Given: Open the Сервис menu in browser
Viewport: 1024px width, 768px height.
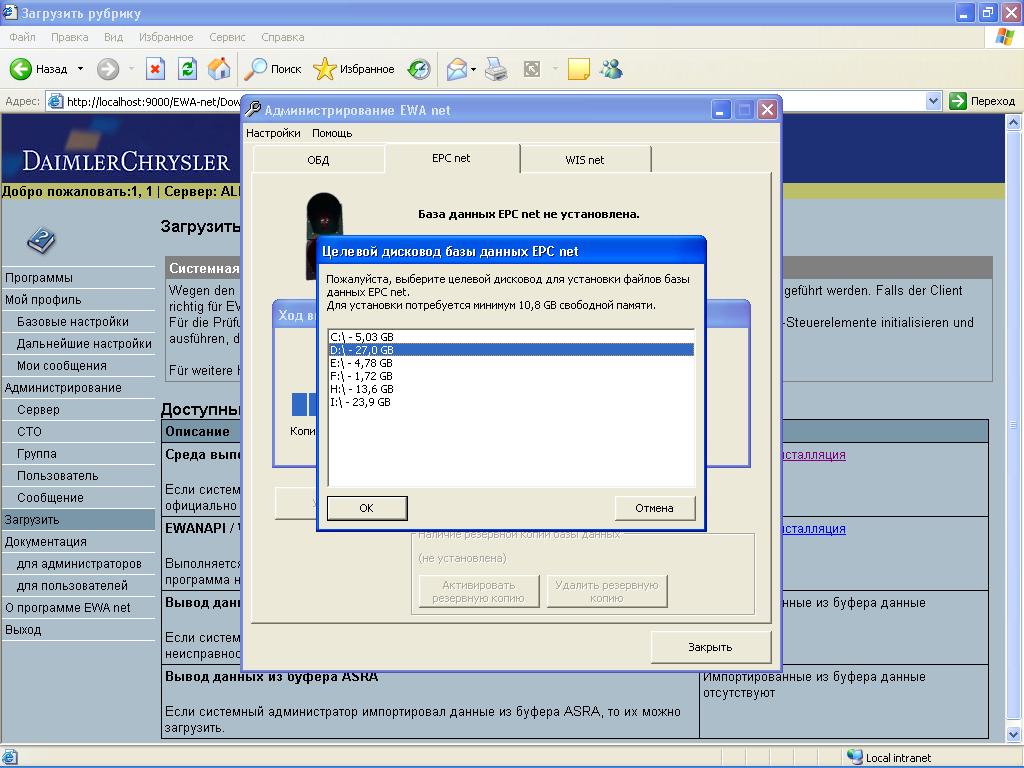Looking at the screenshot, I should tap(227, 37).
